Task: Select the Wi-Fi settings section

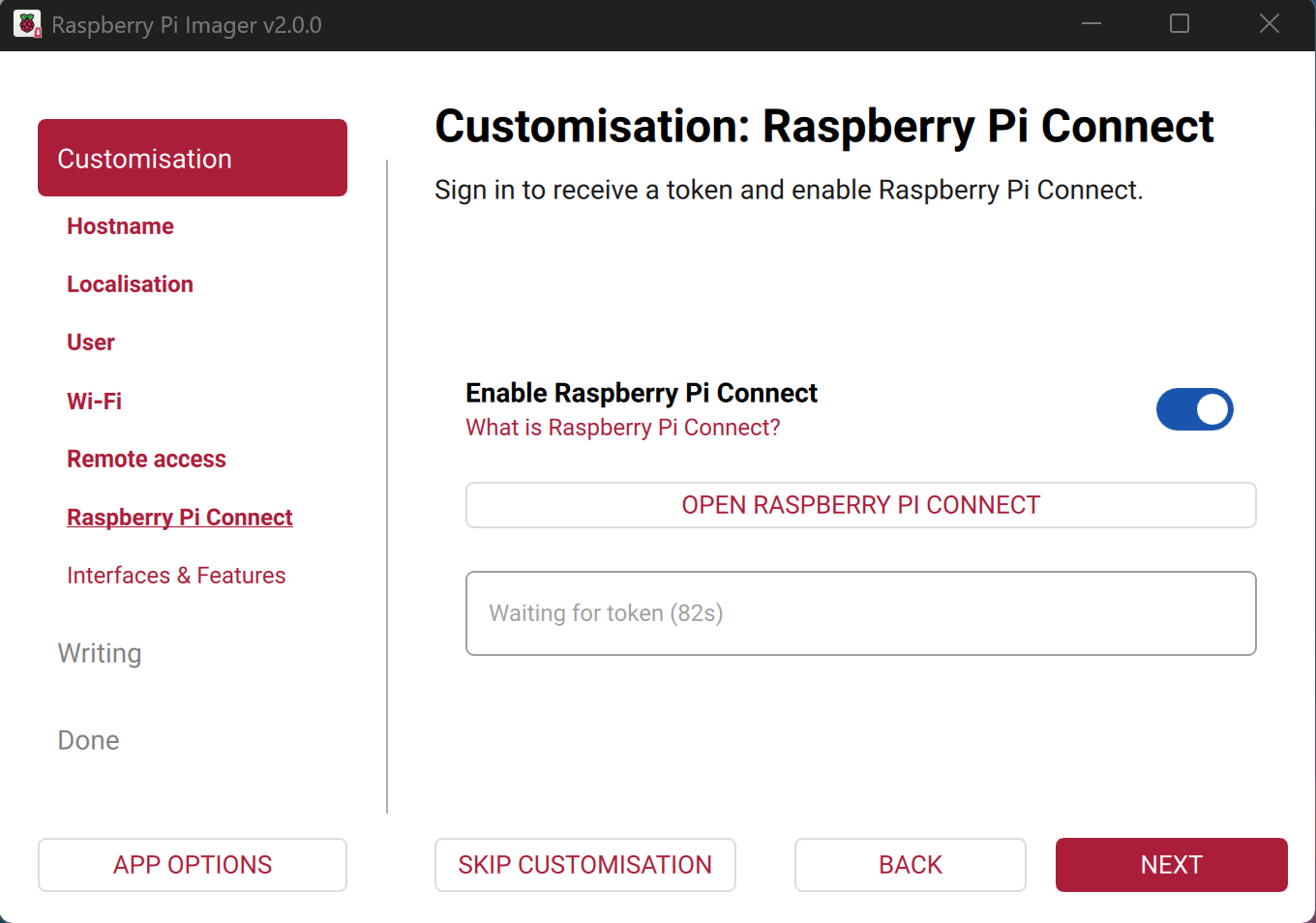Action: coord(94,400)
